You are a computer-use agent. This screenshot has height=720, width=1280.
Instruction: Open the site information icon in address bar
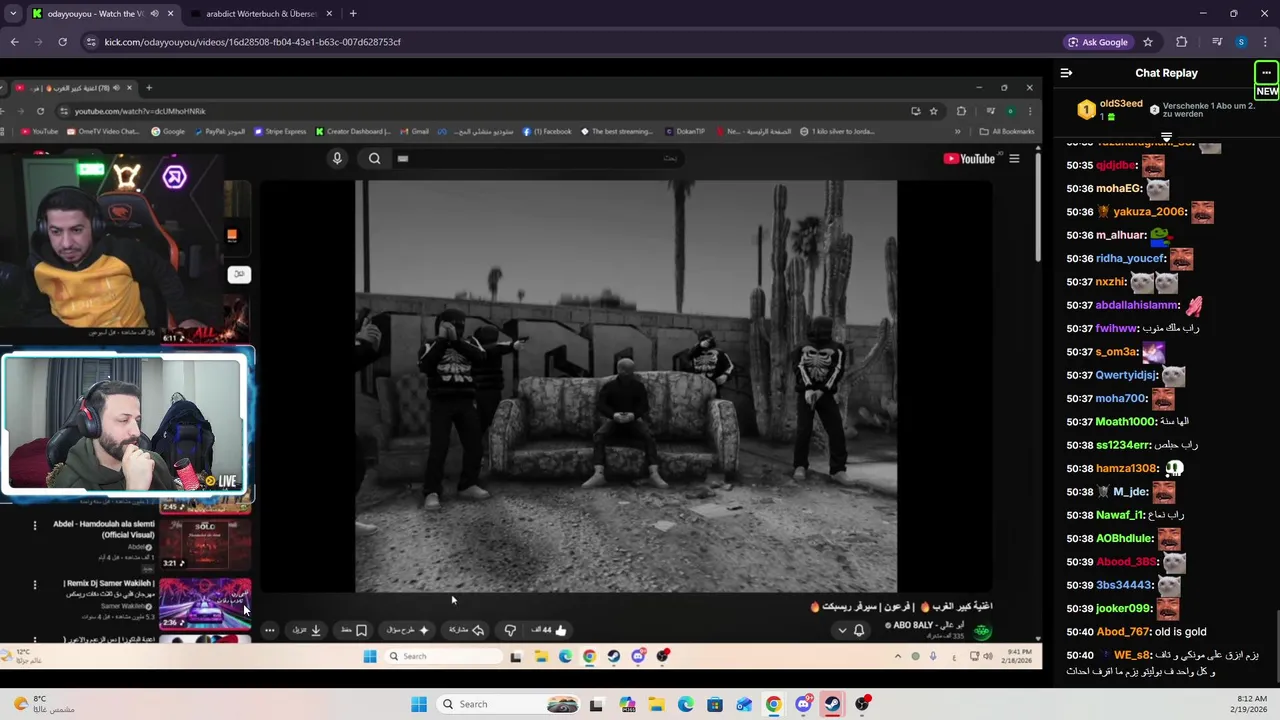click(x=91, y=42)
